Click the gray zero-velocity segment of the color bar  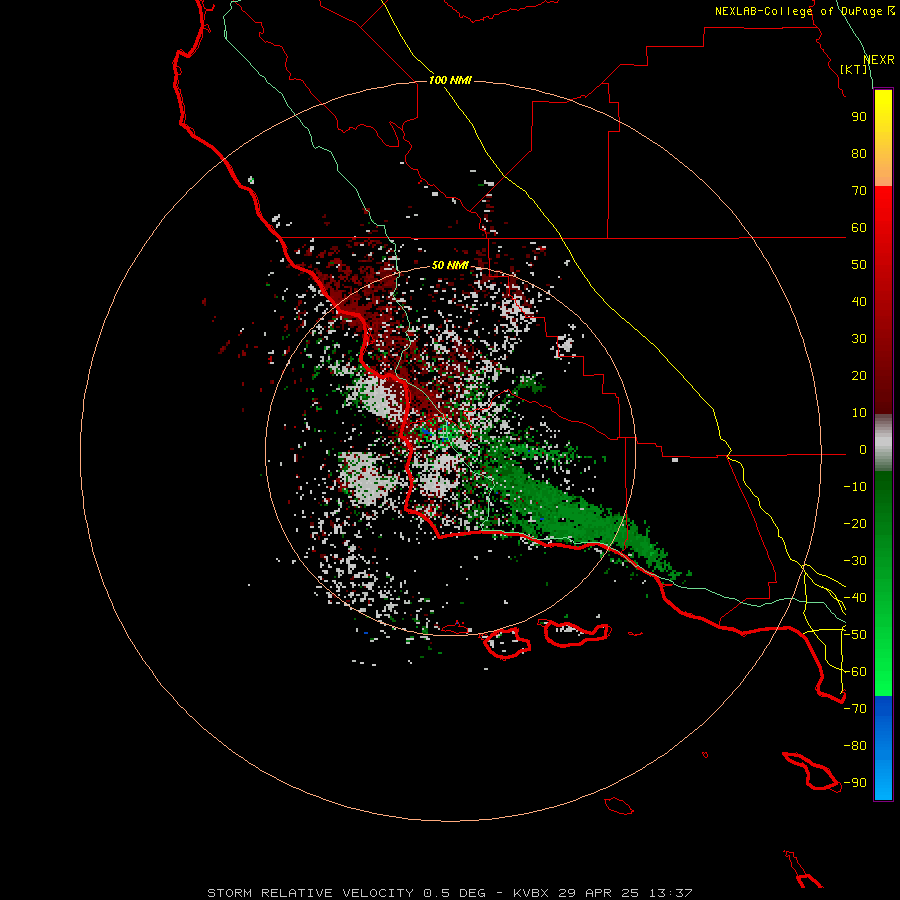[x=883, y=443]
